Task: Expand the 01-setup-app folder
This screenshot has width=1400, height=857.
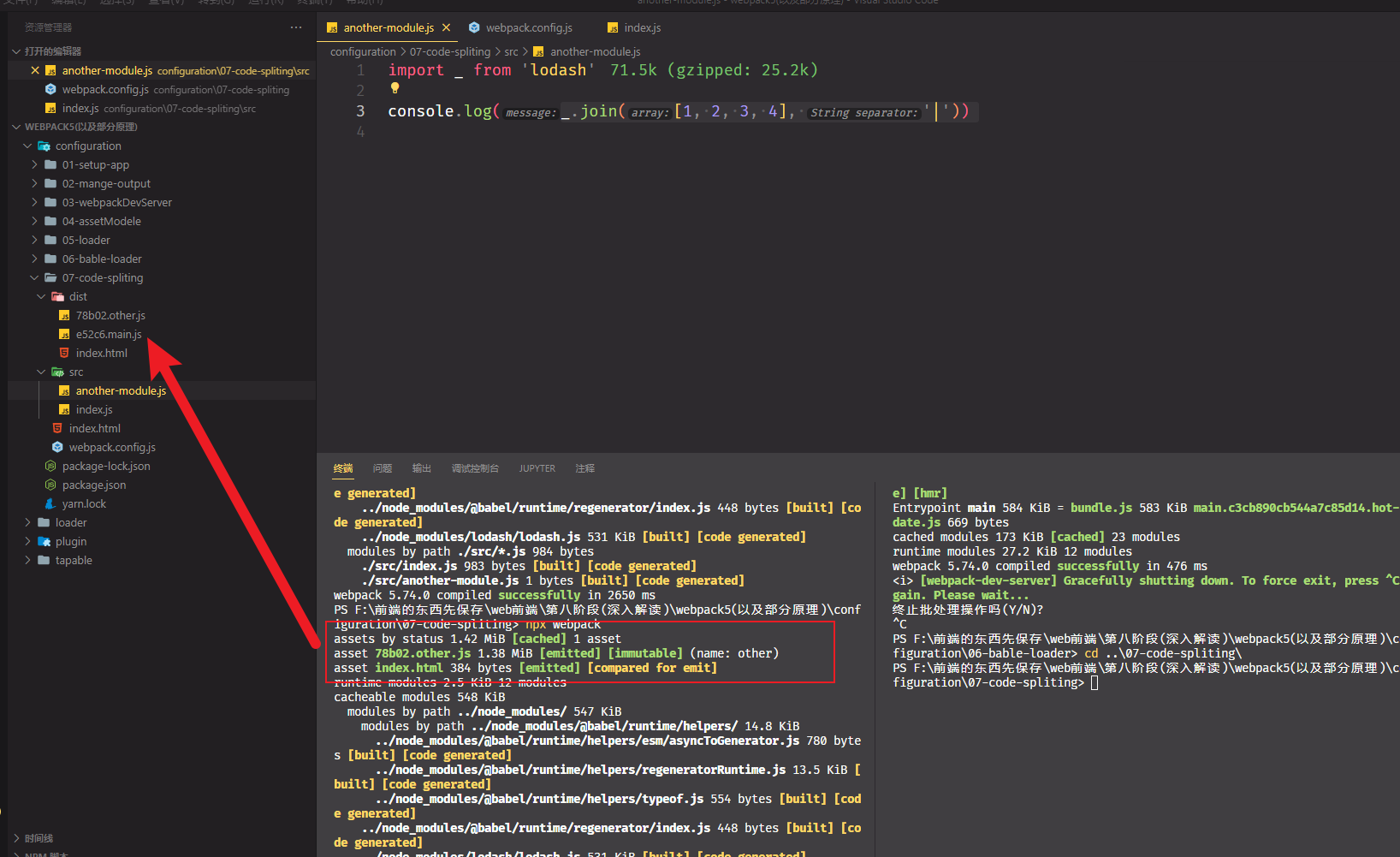Action: pos(35,164)
